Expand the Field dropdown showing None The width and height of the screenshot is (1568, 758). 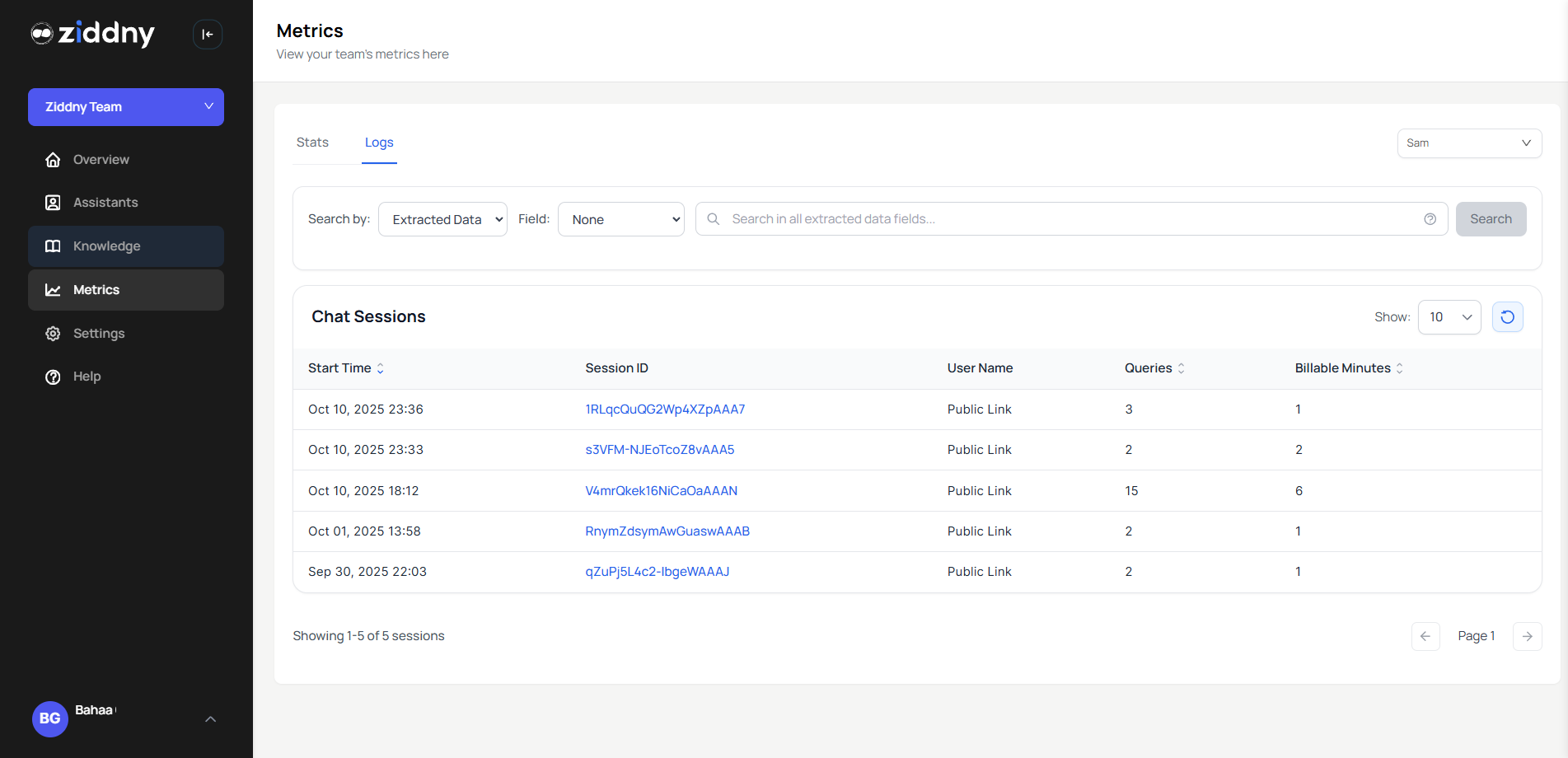[x=620, y=218]
